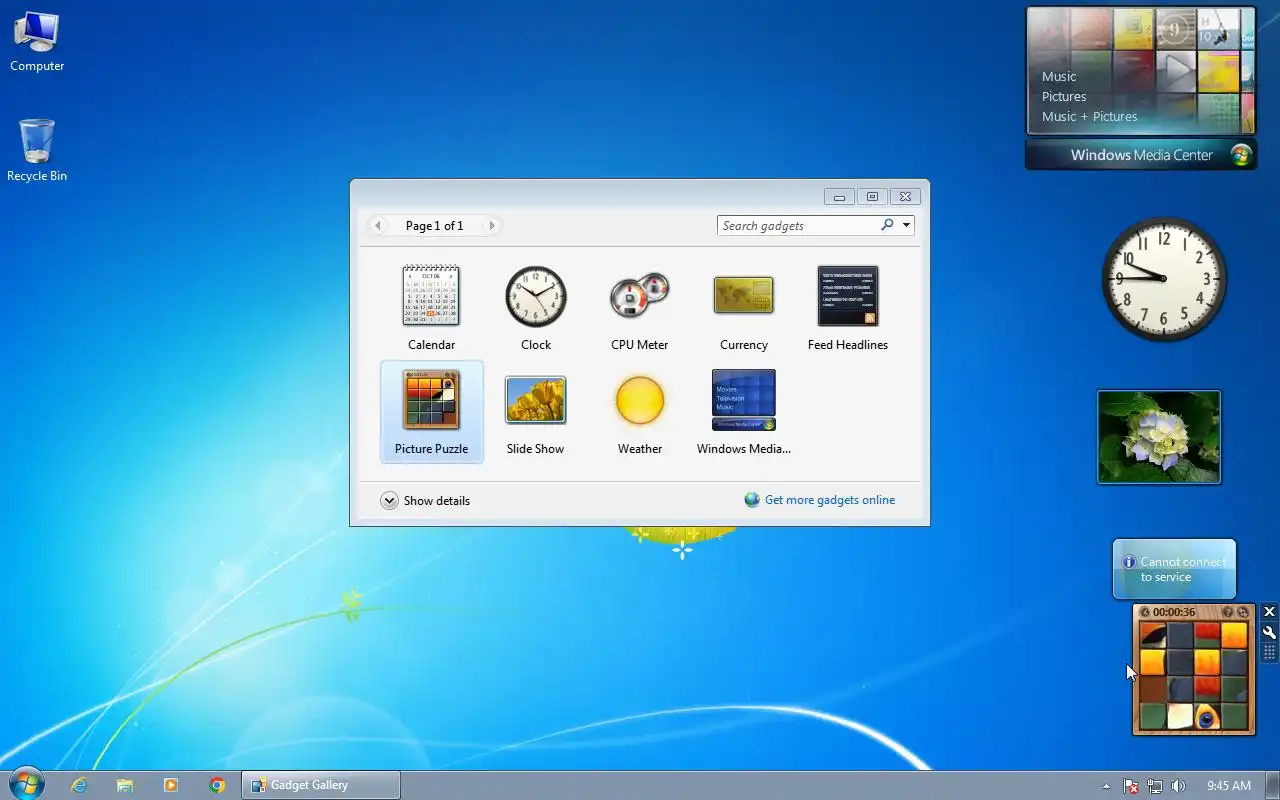Click the toucan eye puzzle tile

click(x=1208, y=716)
